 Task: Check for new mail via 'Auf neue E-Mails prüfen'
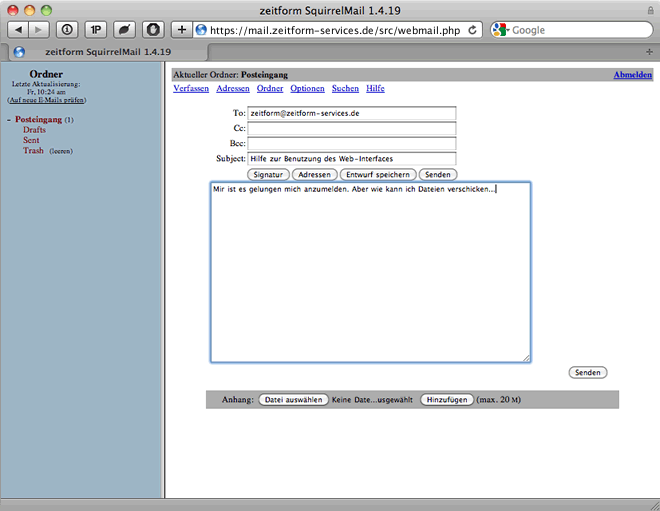(x=47, y=100)
